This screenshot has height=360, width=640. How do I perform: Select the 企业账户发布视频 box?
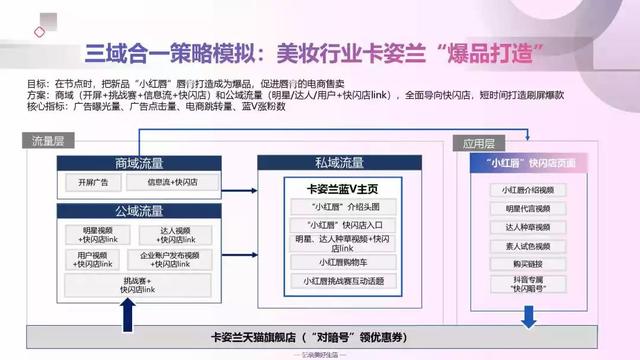click(170, 260)
